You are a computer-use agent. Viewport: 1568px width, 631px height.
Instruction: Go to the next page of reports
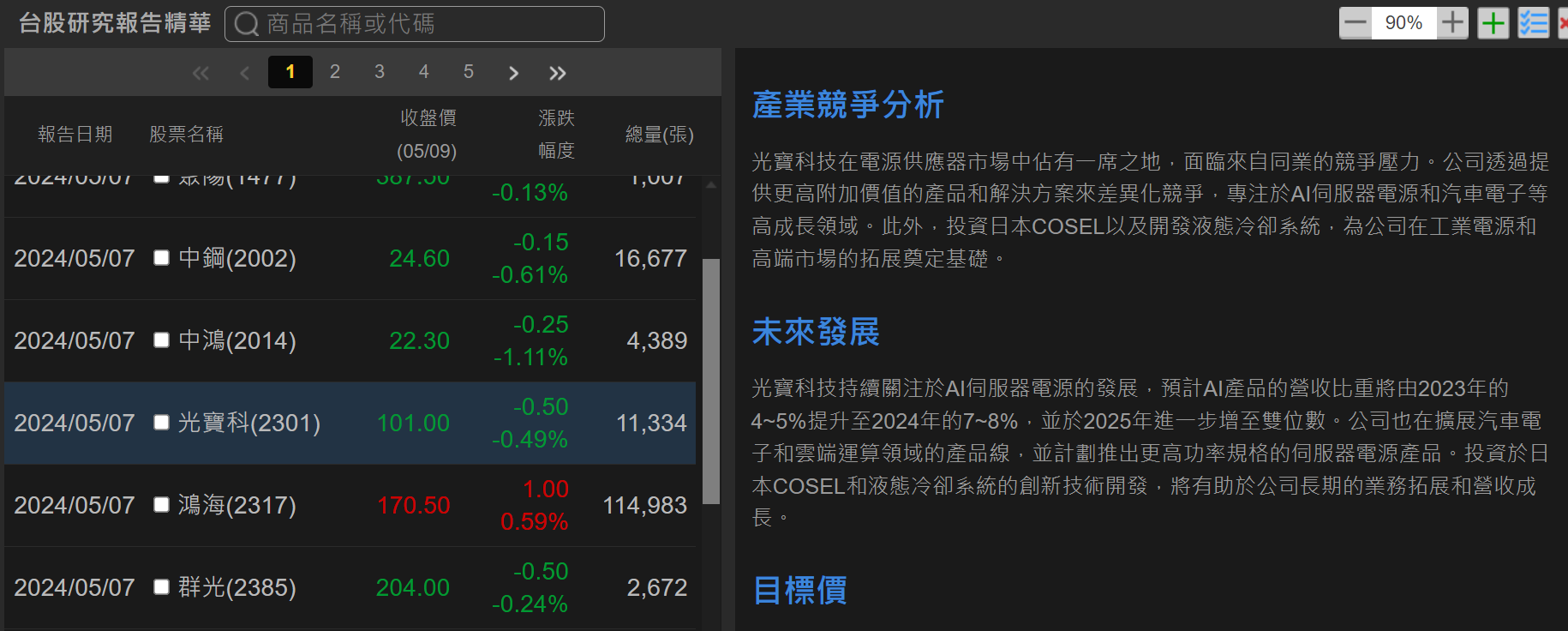coord(513,73)
